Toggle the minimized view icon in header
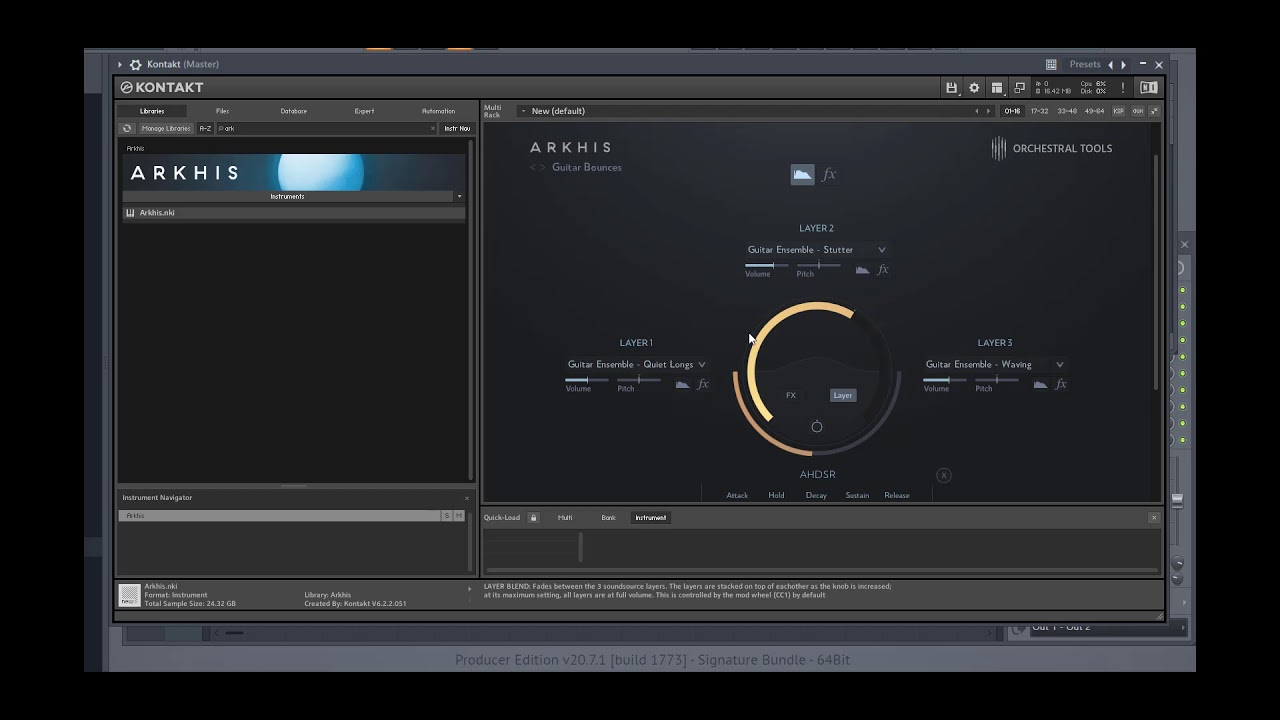Viewport: 1280px width, 720px height. point(1019,88)
